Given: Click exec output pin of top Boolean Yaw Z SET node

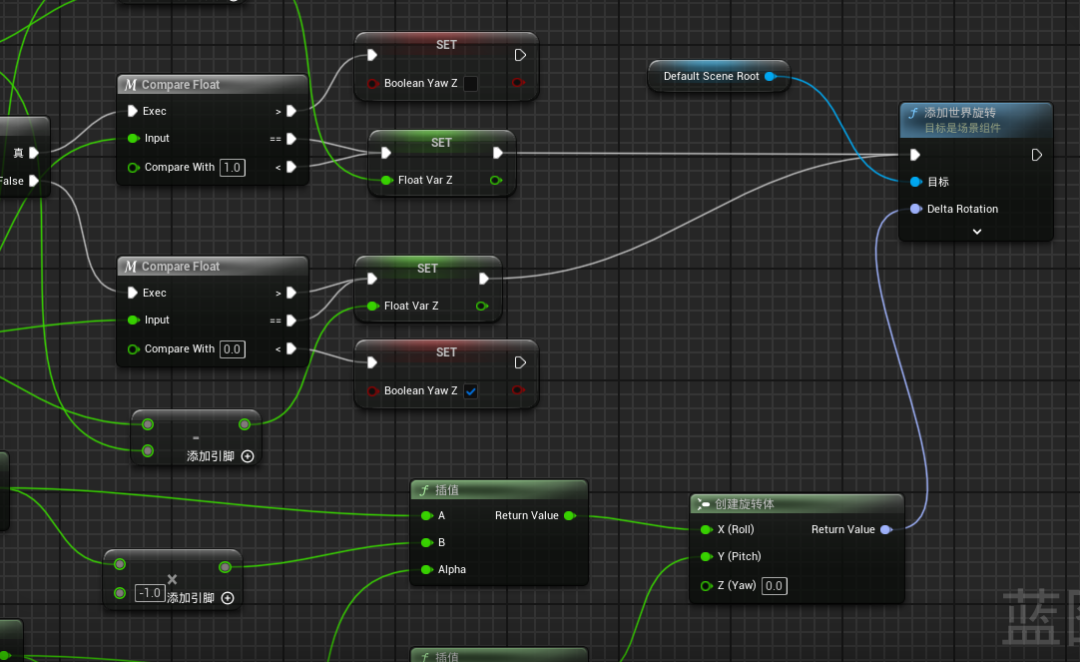Looking at the screenshot, I should 520,55.
